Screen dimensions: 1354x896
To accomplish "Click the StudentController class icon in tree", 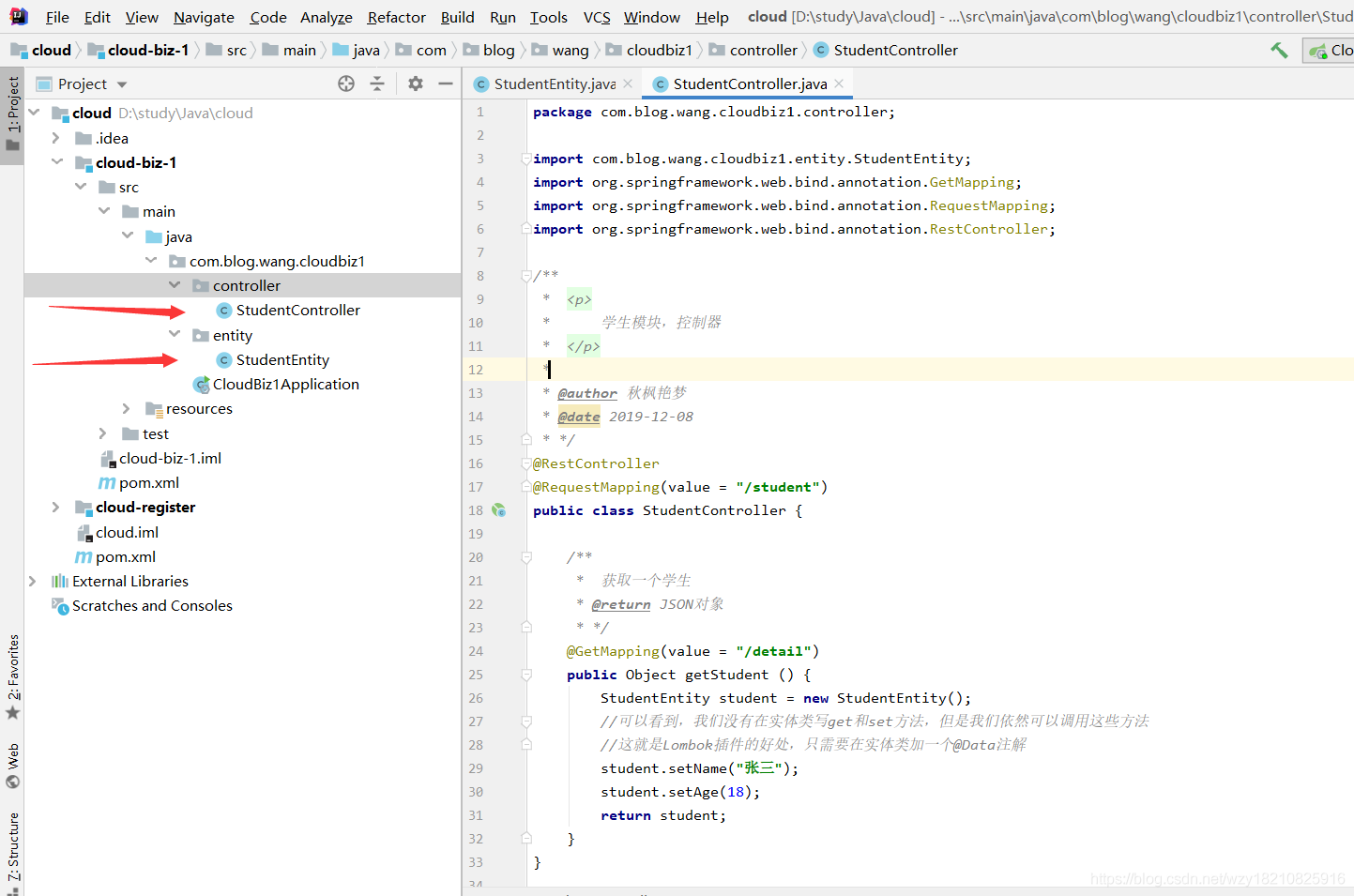I will coord(223,311).
